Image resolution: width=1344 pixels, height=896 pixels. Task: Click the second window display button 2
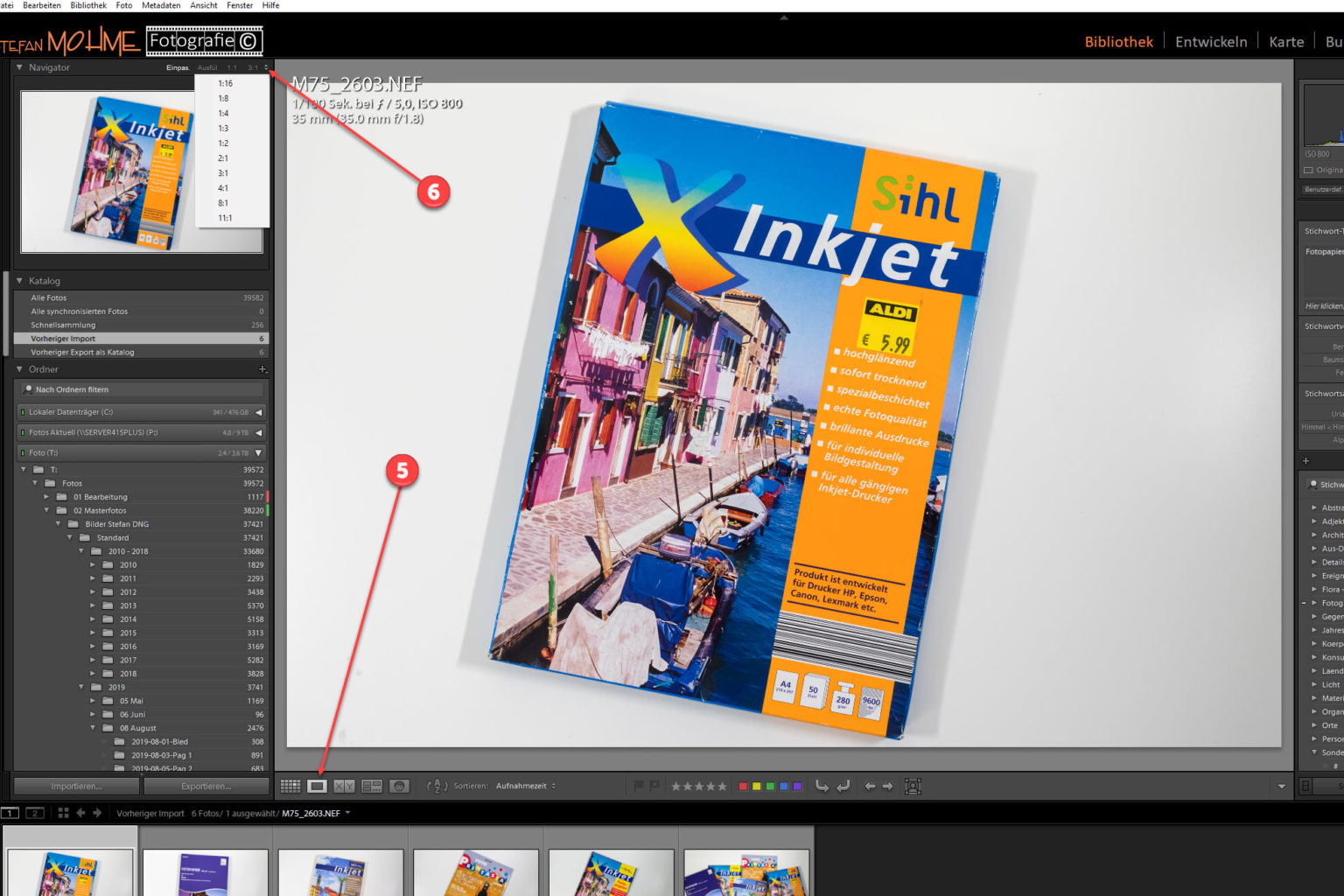click(x=35, y=813)
